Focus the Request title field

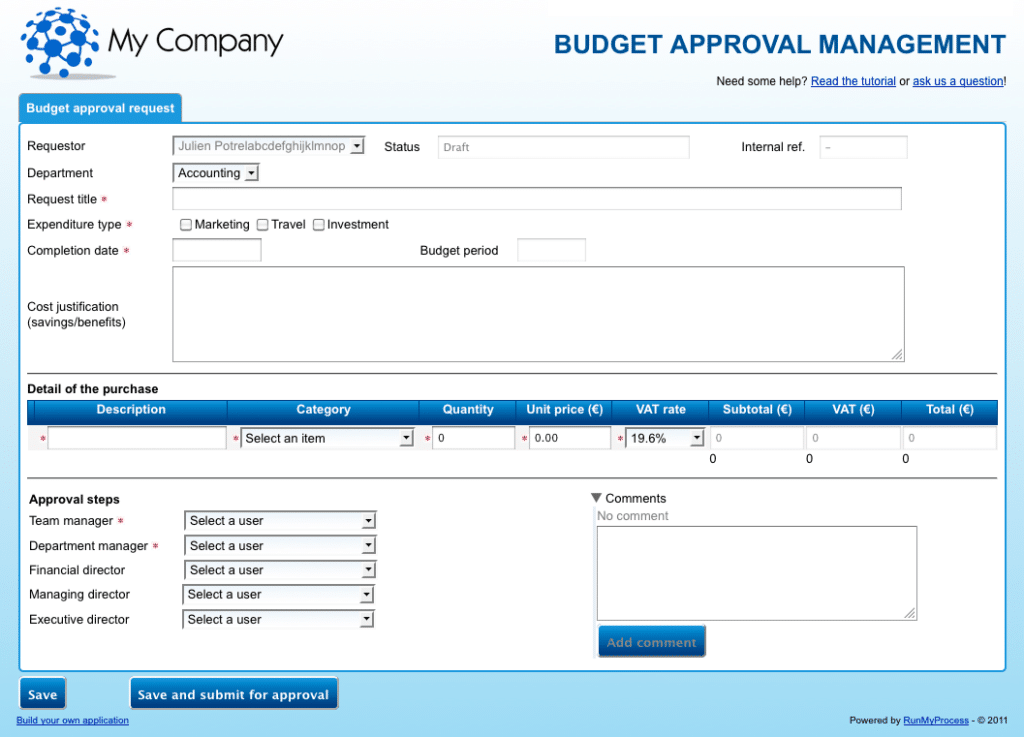[537, 198]
